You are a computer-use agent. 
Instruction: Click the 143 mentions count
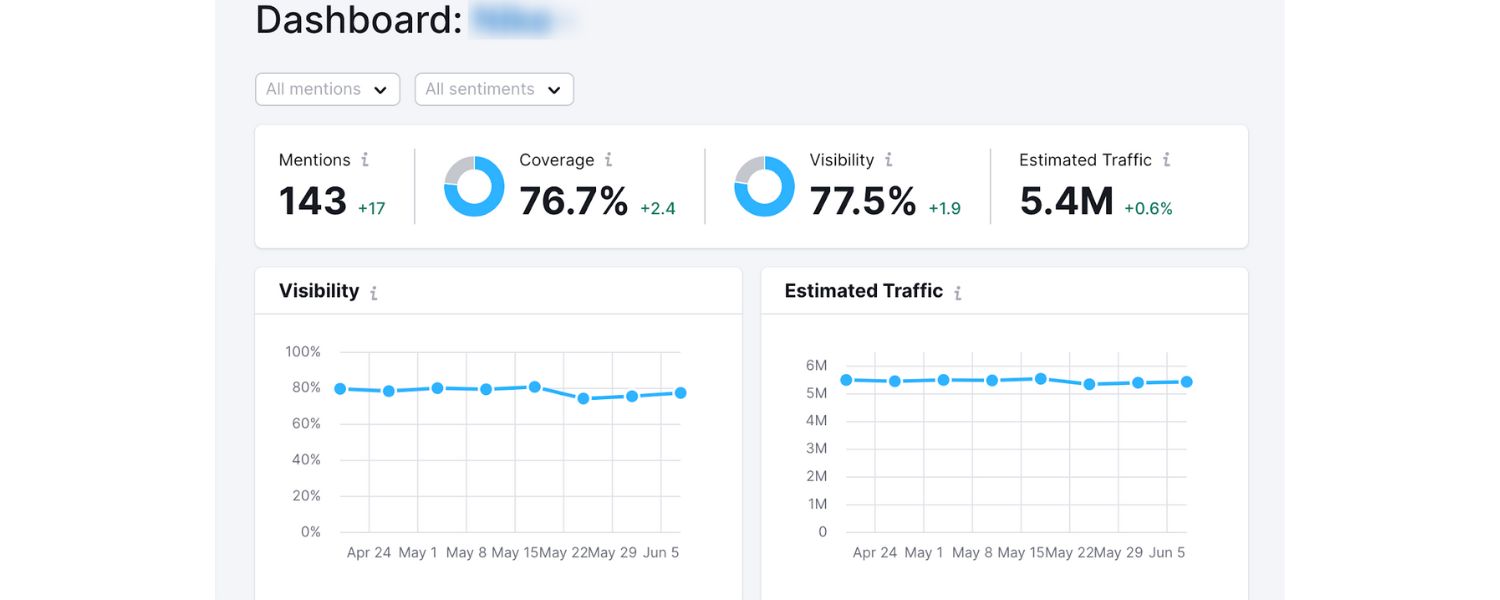click(x=313, y=202)
